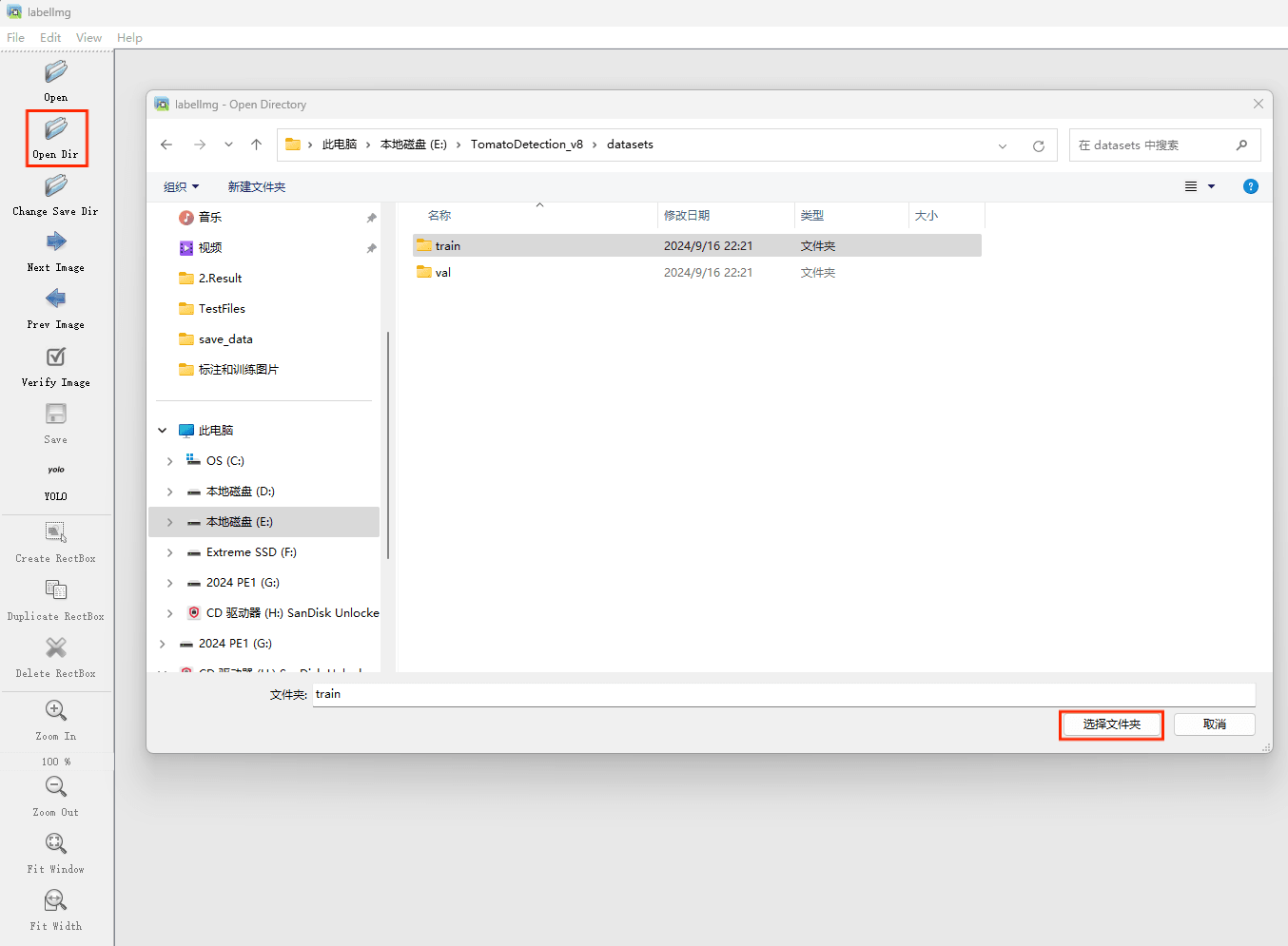This screenshot has height=946, width=1288.
Task: Click the Open file tool icon
Action: click(x=56, y=71)
